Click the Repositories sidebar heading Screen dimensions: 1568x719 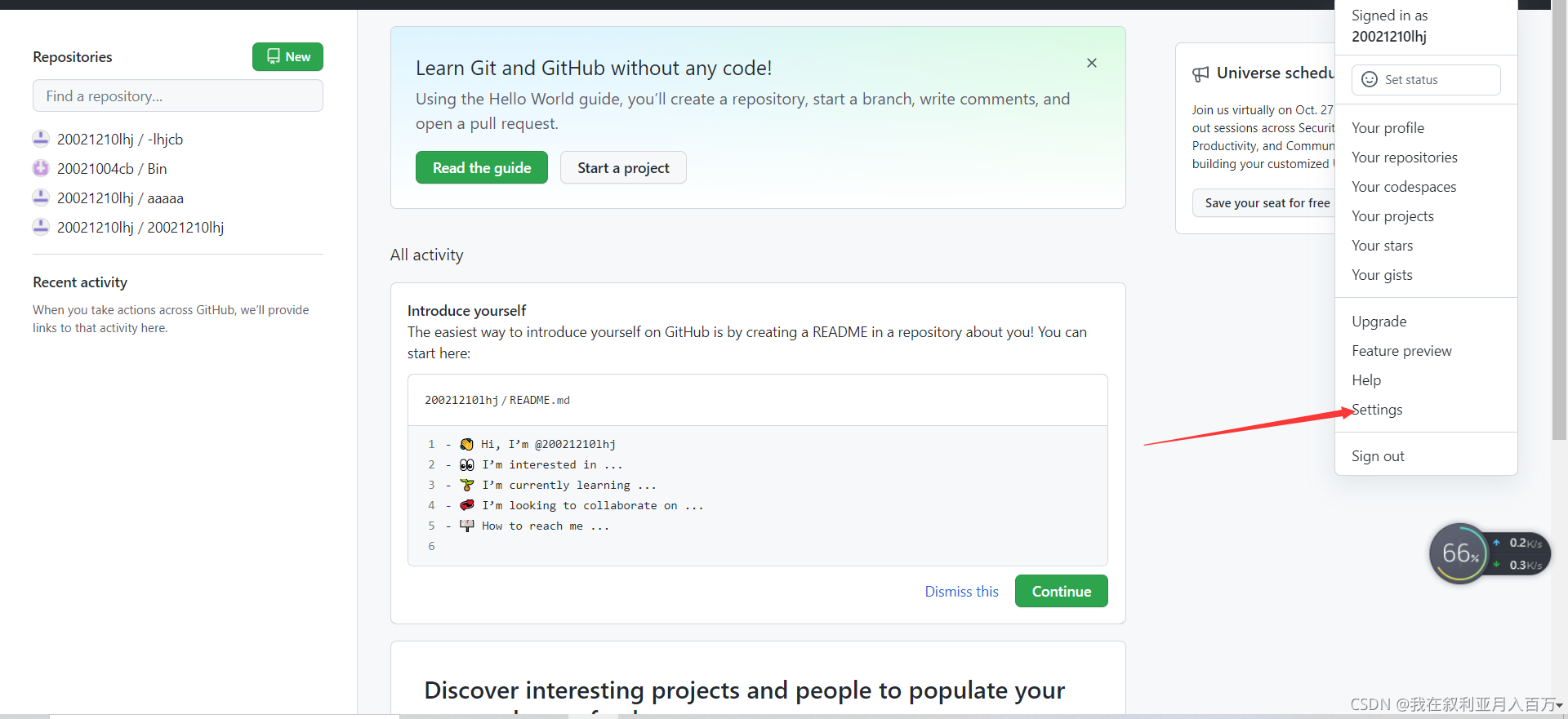coord(73,57)
